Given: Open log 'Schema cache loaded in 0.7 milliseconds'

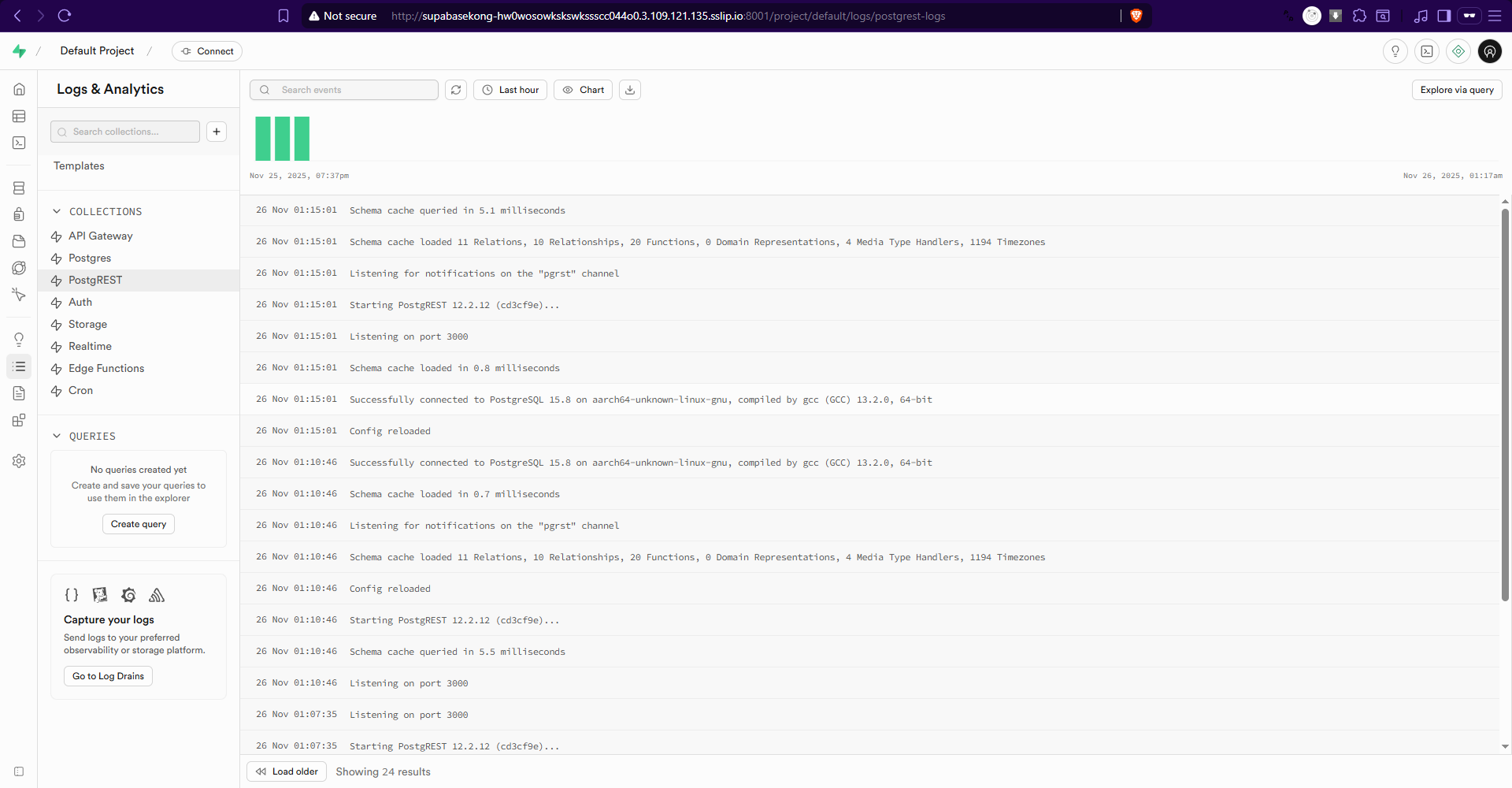Looking at the screenshot, I should click(870, 494).
